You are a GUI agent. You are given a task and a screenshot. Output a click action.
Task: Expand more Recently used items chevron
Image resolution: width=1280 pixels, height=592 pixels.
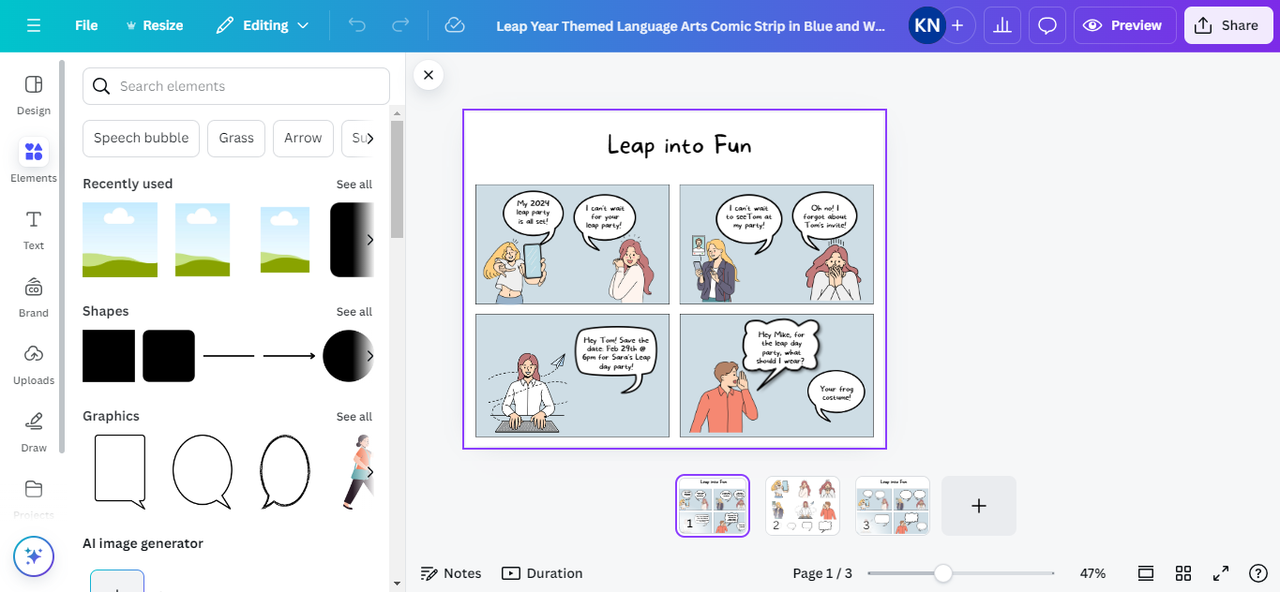click(x=369, y=240)
